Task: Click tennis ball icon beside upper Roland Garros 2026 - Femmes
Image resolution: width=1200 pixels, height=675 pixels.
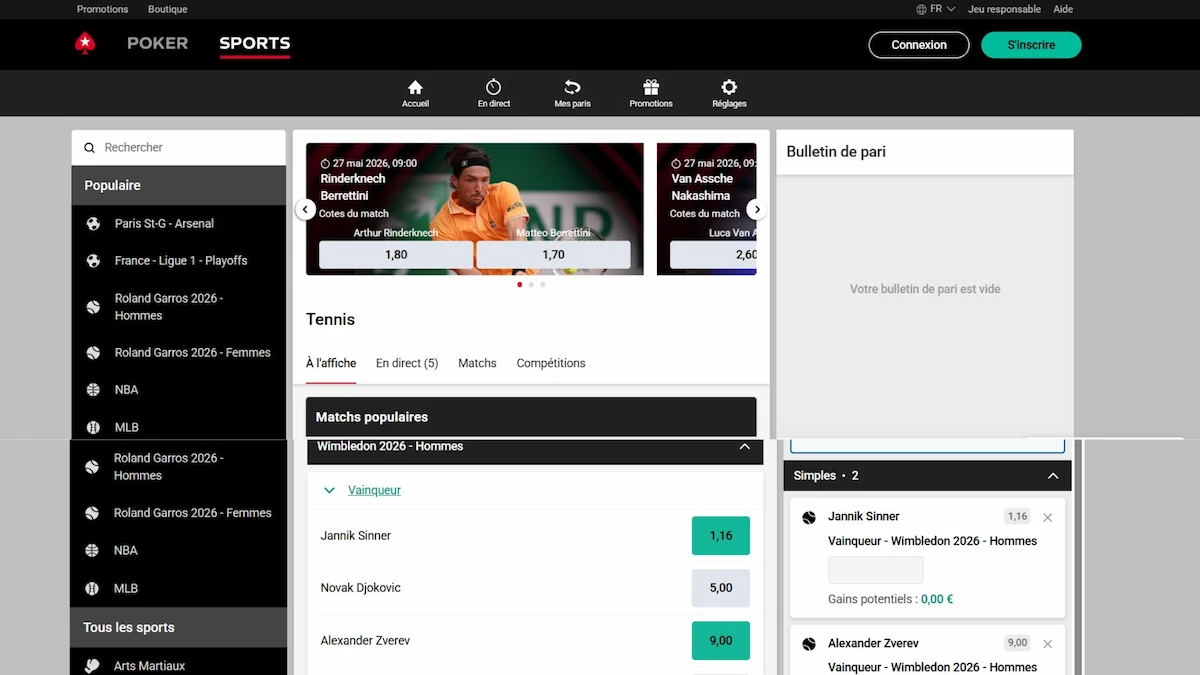Action: click(93, 353)
